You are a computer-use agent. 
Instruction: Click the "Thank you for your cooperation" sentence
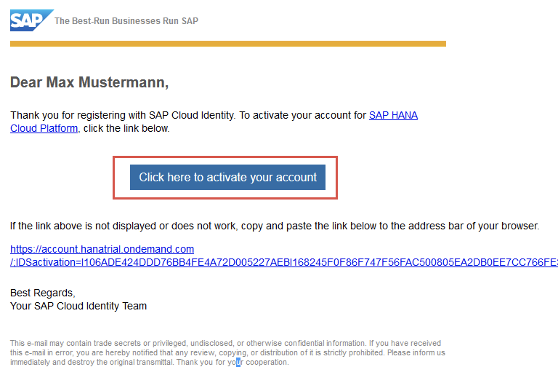tap(233, 362)
